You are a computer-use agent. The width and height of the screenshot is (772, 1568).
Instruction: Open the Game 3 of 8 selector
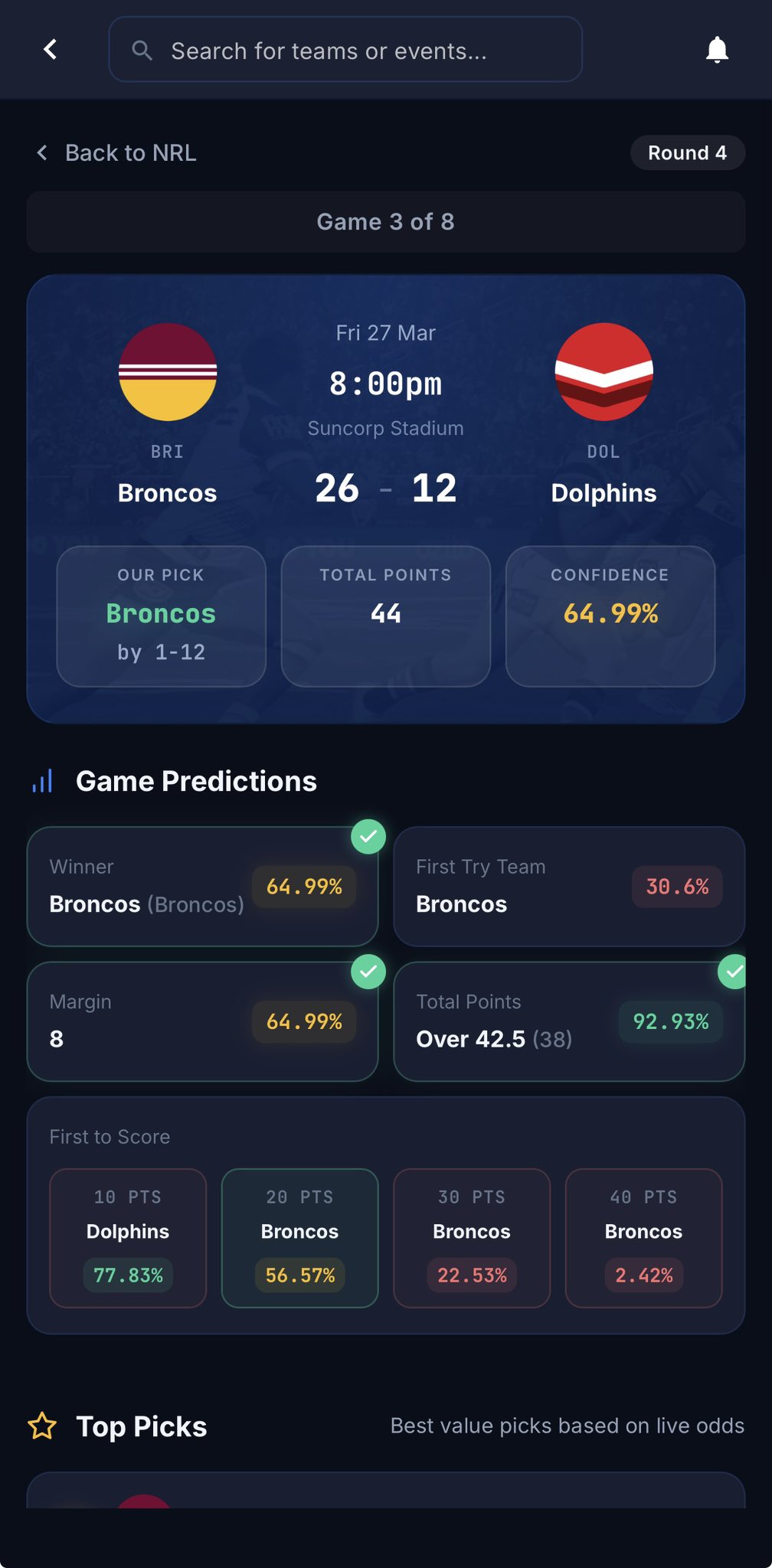pos(386,222)
